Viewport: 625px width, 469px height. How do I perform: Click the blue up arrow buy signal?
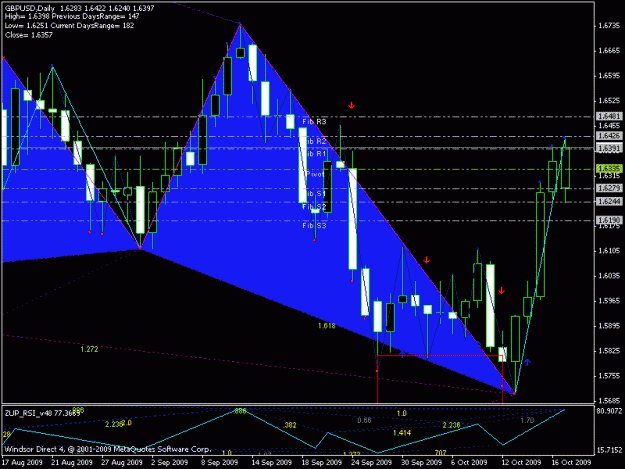click(x=527, y=362)
